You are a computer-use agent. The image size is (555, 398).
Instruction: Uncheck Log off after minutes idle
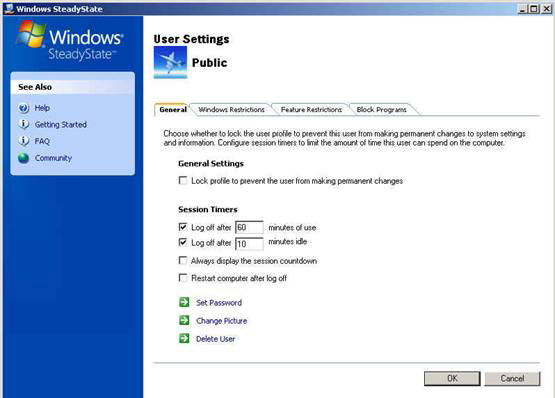[x=183, y=243]
